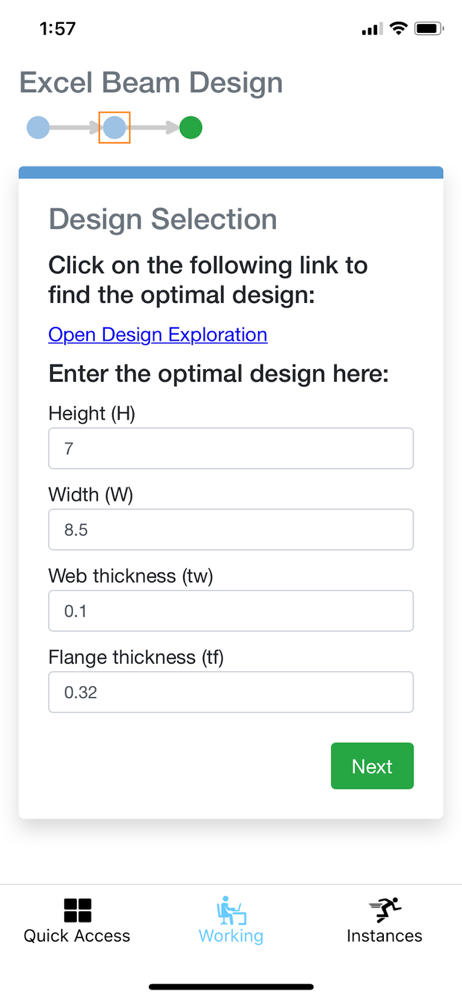Tap the cellular signal bars icon
The width and height of the screenshot is (462, 1000).
pyautogui.click(x=372, y=29)
